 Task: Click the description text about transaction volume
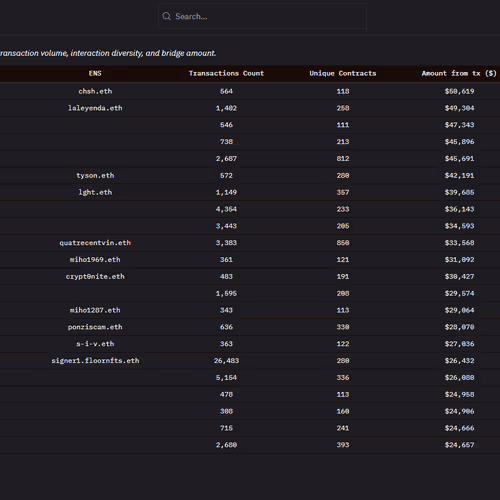tap(108, 53)
